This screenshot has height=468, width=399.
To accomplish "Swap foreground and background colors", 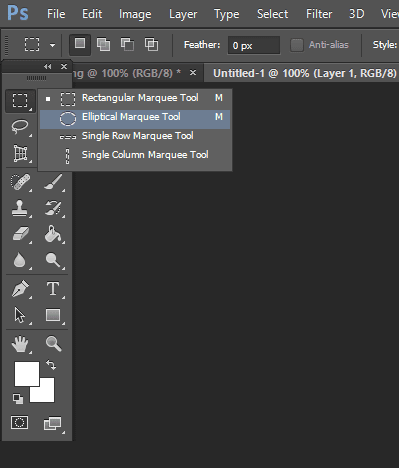I will [x=51, y=365].
